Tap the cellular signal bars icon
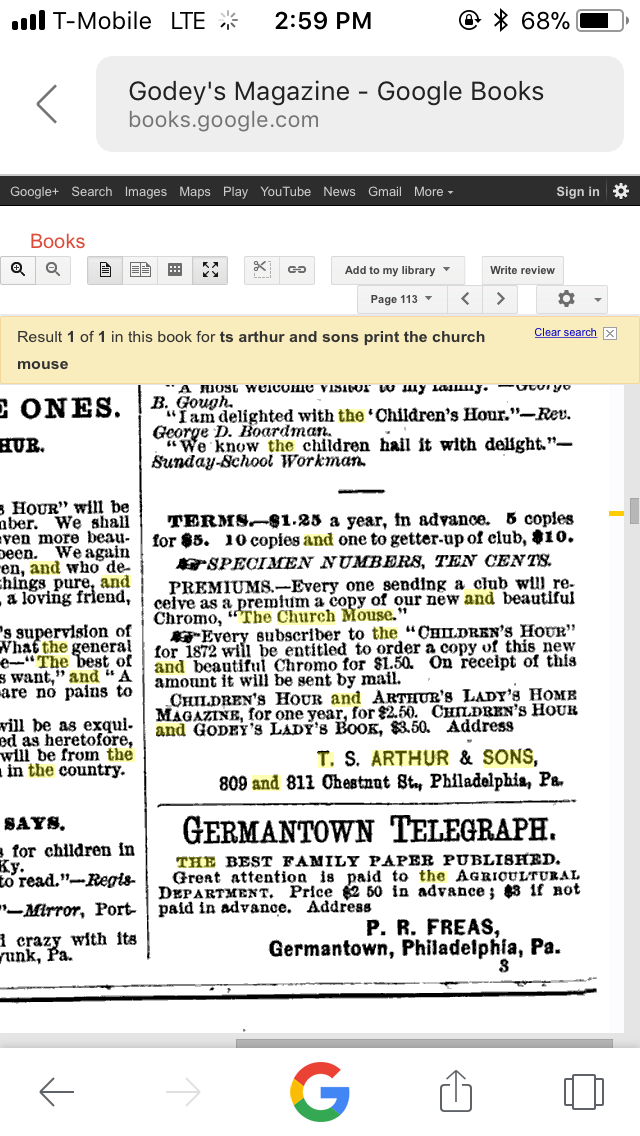The width and height of the screenshot is (640, 1136). coord(28,22)
